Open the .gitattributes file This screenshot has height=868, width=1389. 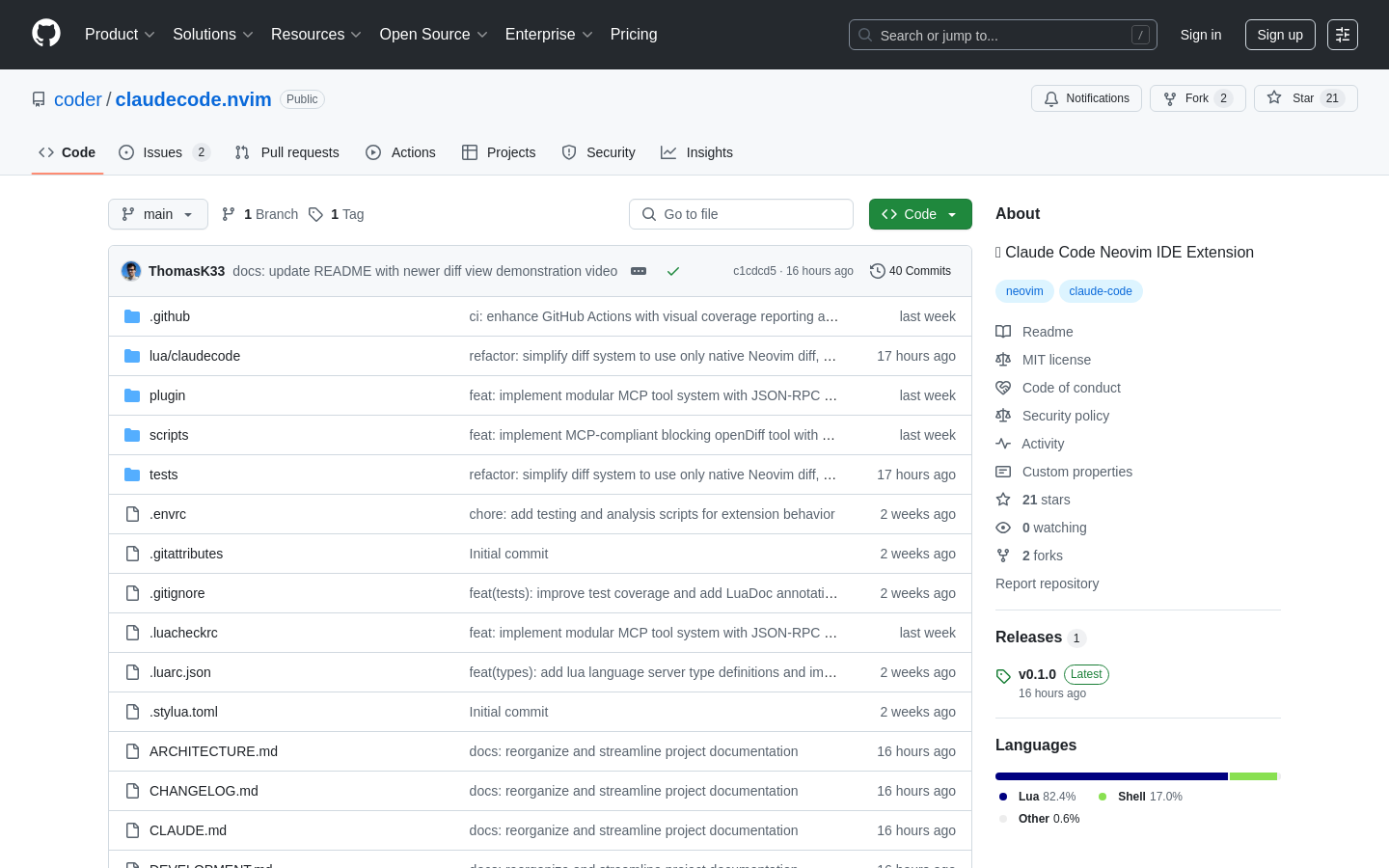click(x=186, y=554)
